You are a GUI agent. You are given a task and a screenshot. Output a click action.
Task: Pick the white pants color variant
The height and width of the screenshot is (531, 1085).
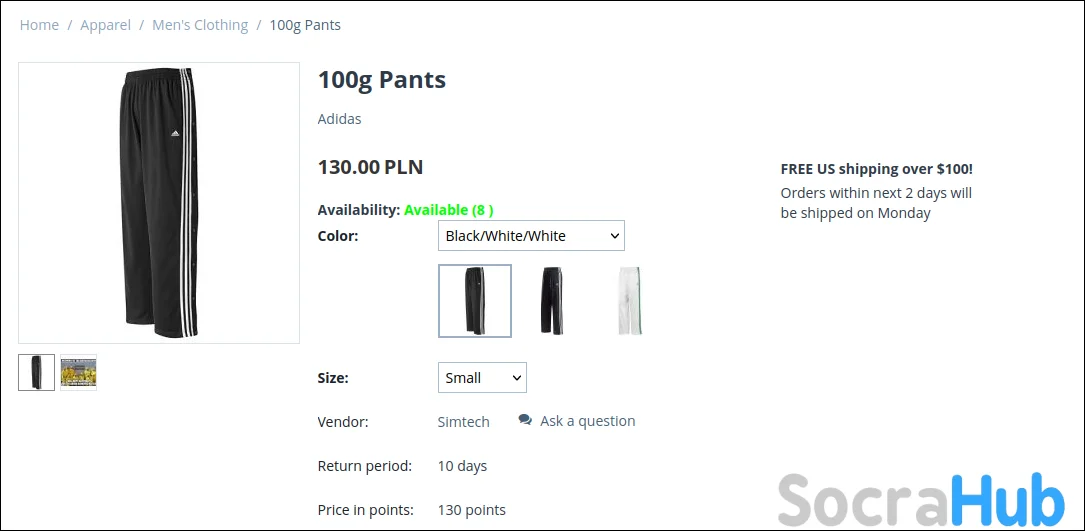629,301
